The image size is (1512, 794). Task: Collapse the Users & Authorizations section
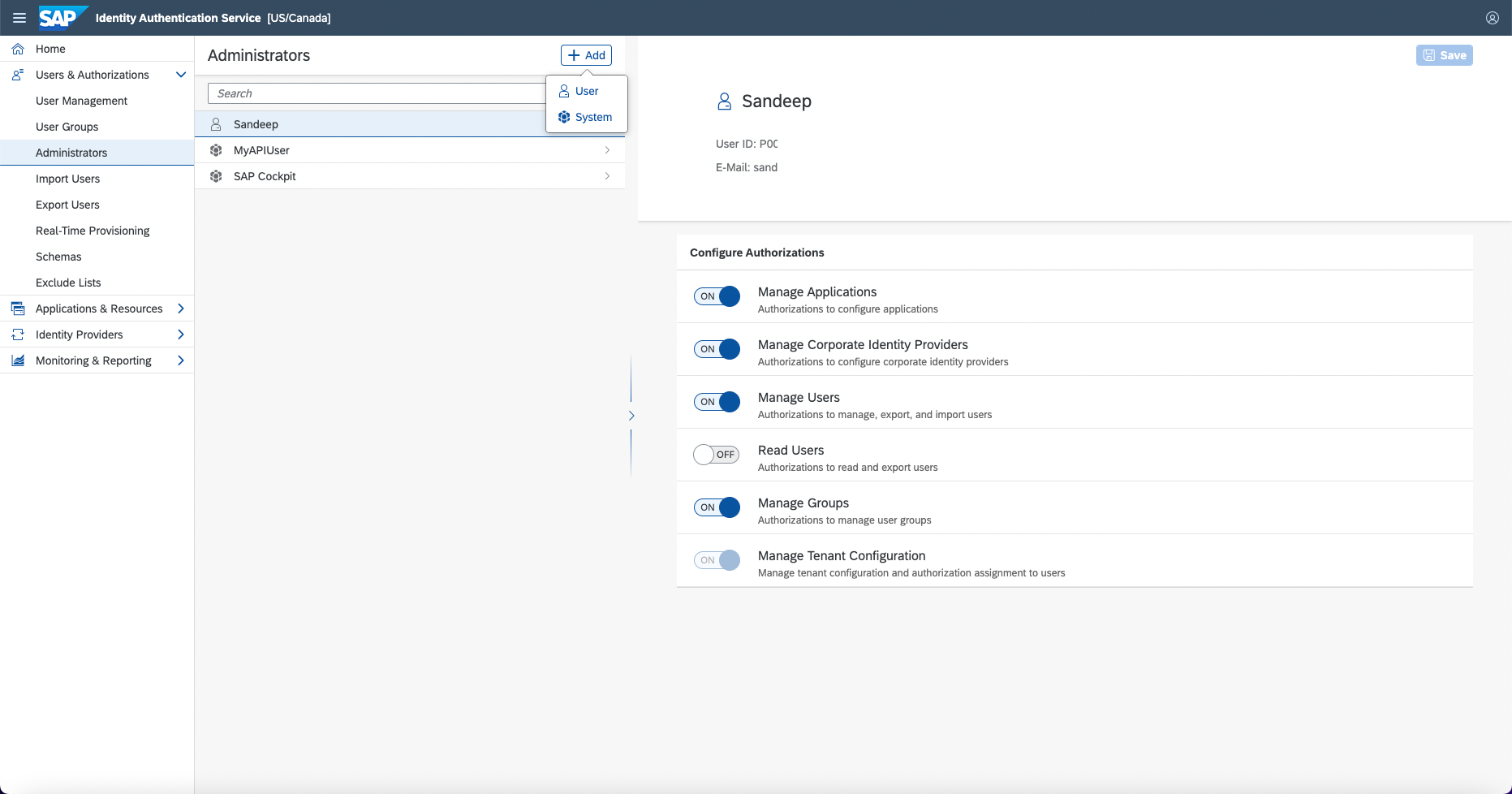click(181, 75)
